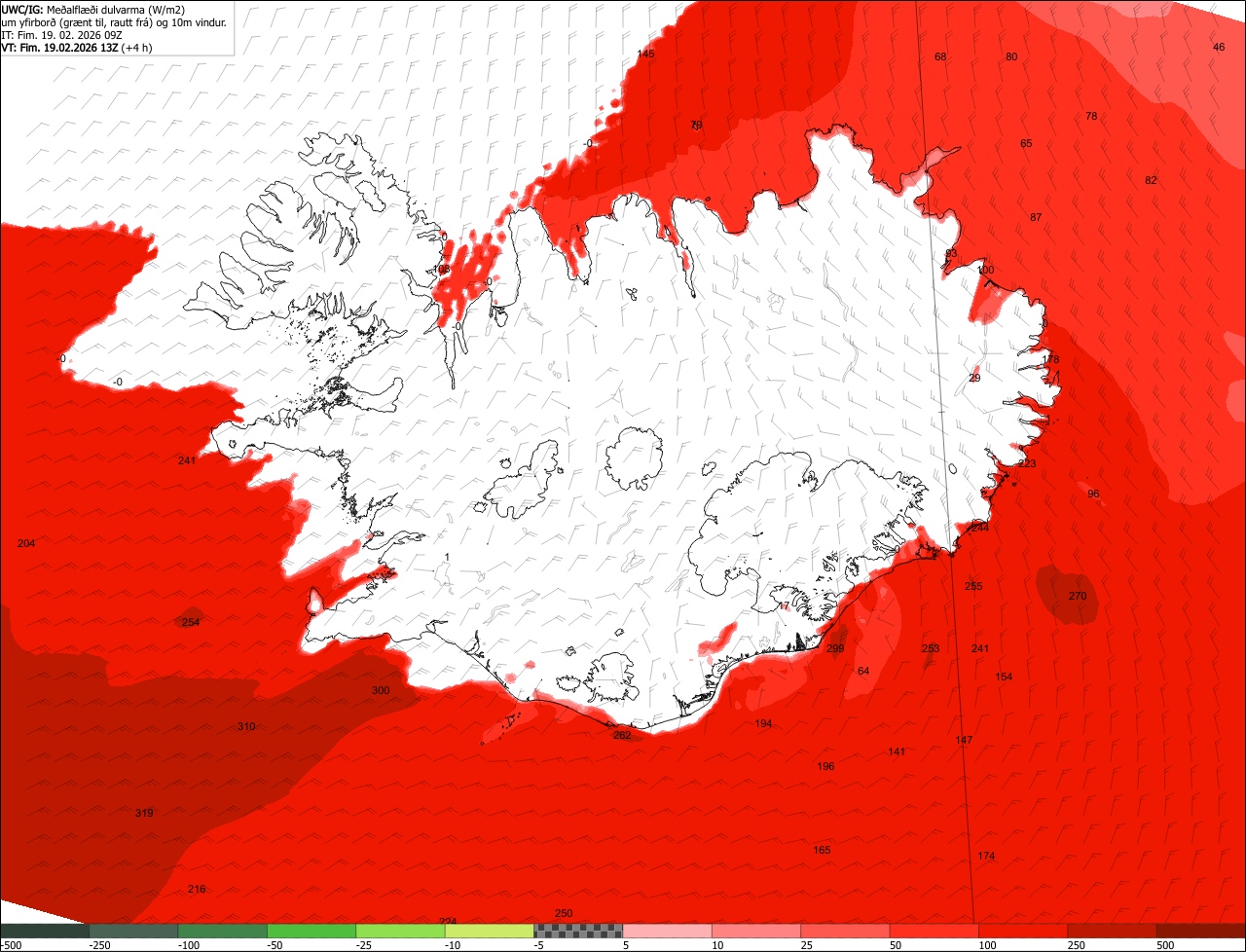Click the legend label '-10'
This screenshot has height=952, width=1246.
pyautogui.click(x=455, y=945)
